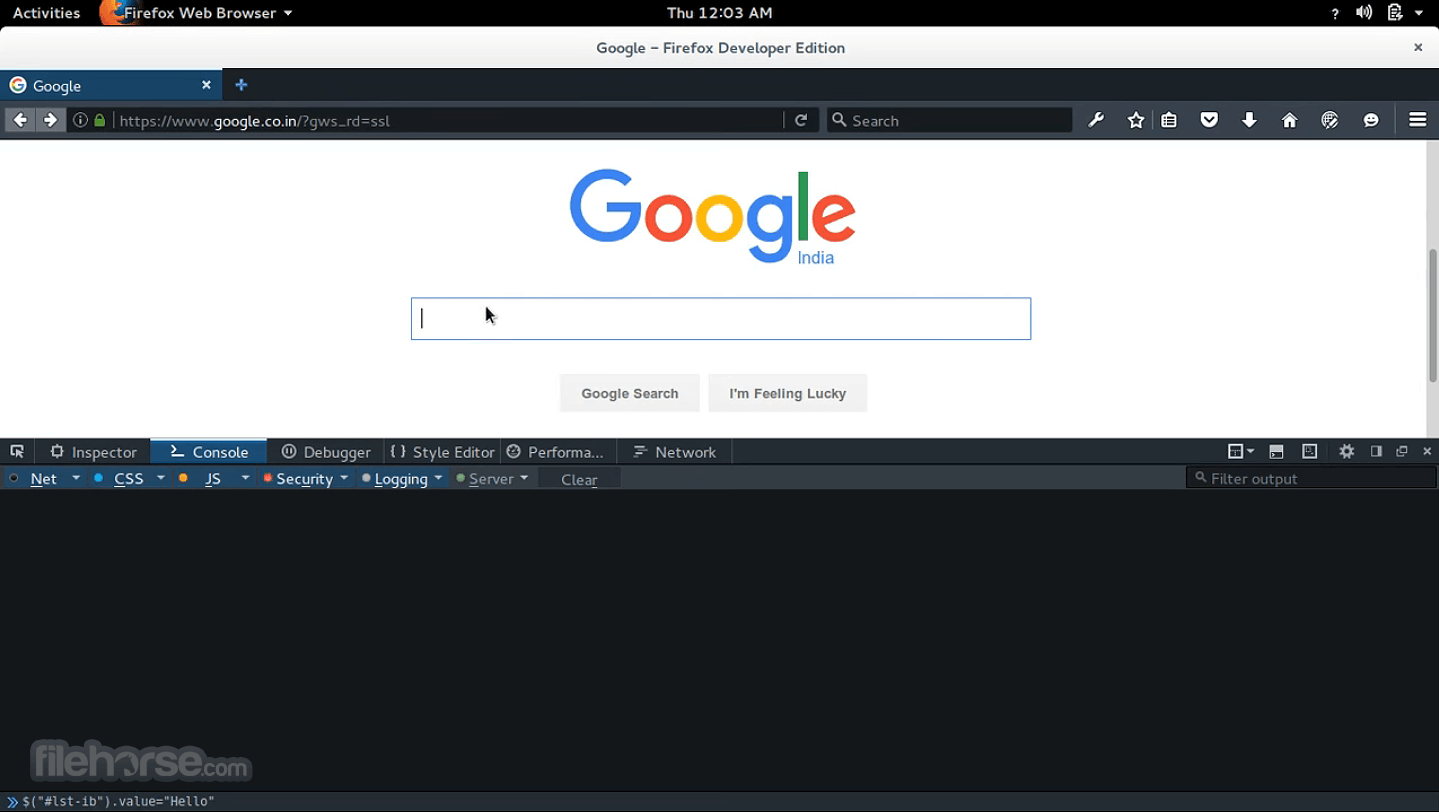Screen dimensions: 1439x812
Task: Switch to the Inspector tab
Action: [x=93, y=452]
